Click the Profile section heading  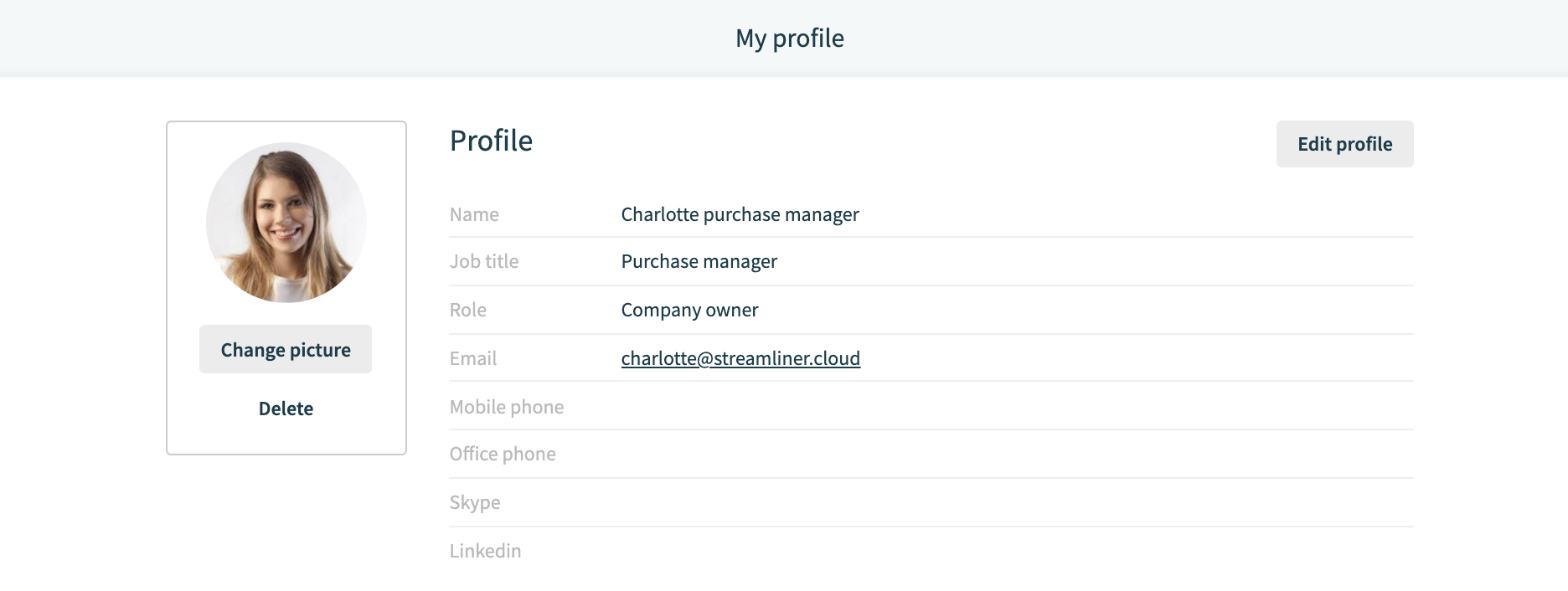(491, 141)
